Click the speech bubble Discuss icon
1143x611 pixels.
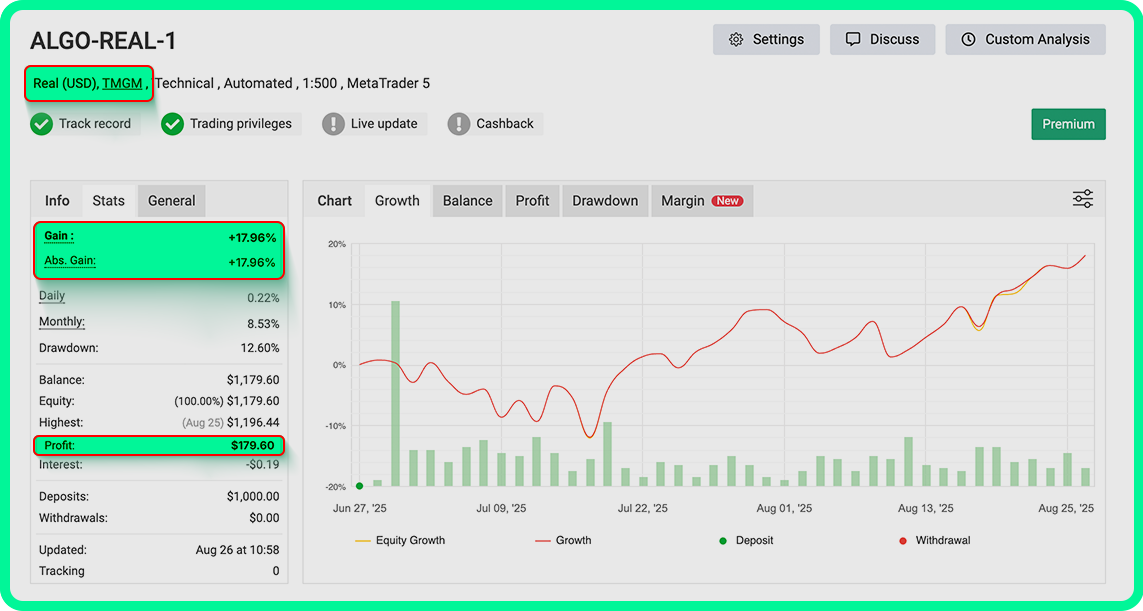tap(853, 40)
